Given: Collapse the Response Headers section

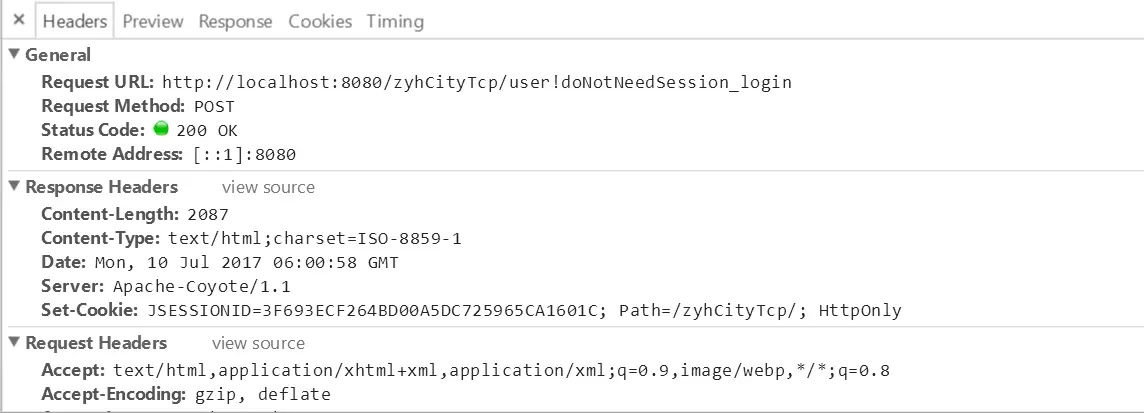Looking at the screenshot, I should point(14,187).
